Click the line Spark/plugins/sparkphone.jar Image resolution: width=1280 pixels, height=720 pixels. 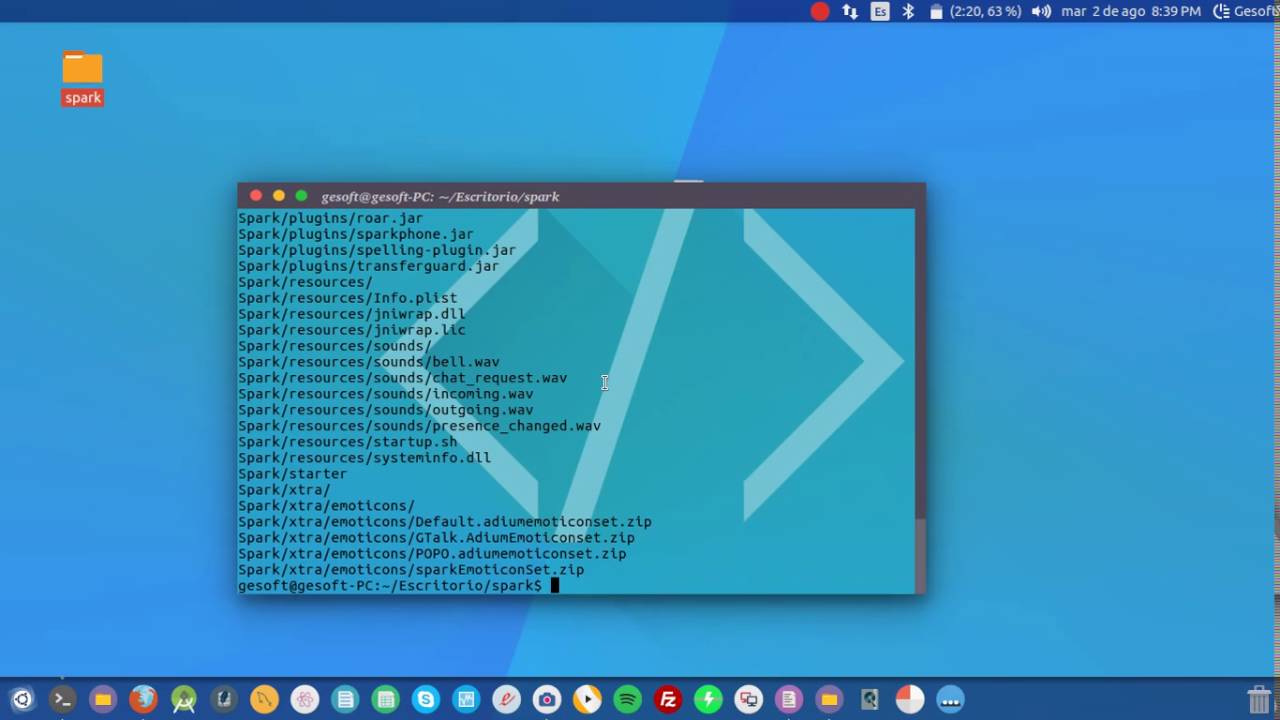pos(356,234)
